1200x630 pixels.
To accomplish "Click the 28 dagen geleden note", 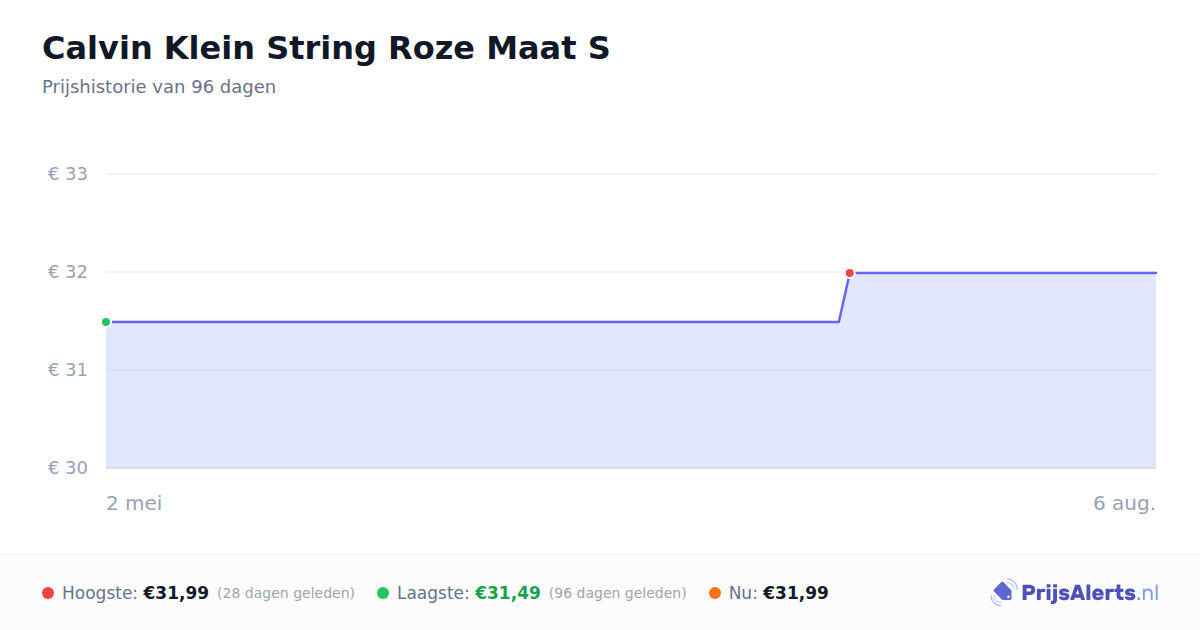I will [x=286, y=593].
